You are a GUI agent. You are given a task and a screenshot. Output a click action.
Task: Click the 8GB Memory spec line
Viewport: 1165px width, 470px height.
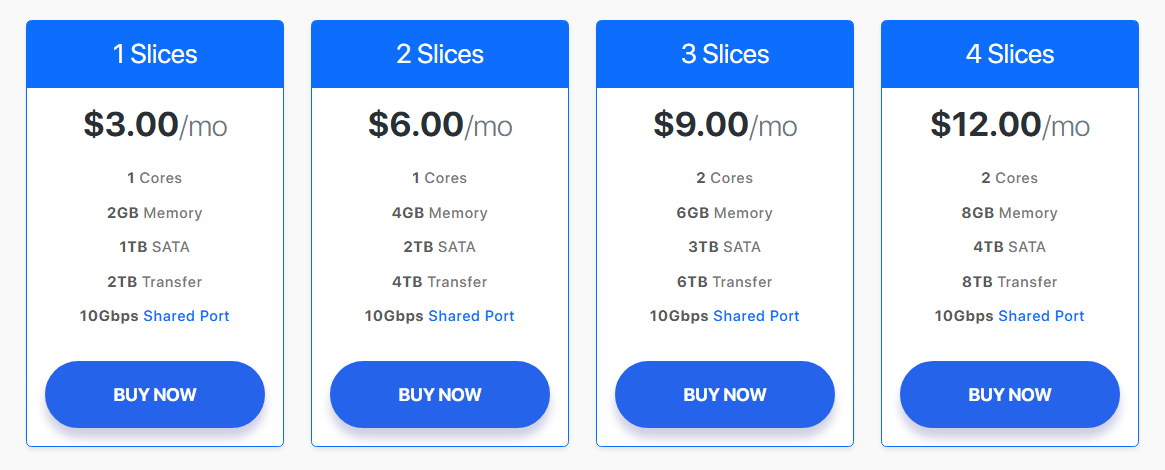[1010, 213]
